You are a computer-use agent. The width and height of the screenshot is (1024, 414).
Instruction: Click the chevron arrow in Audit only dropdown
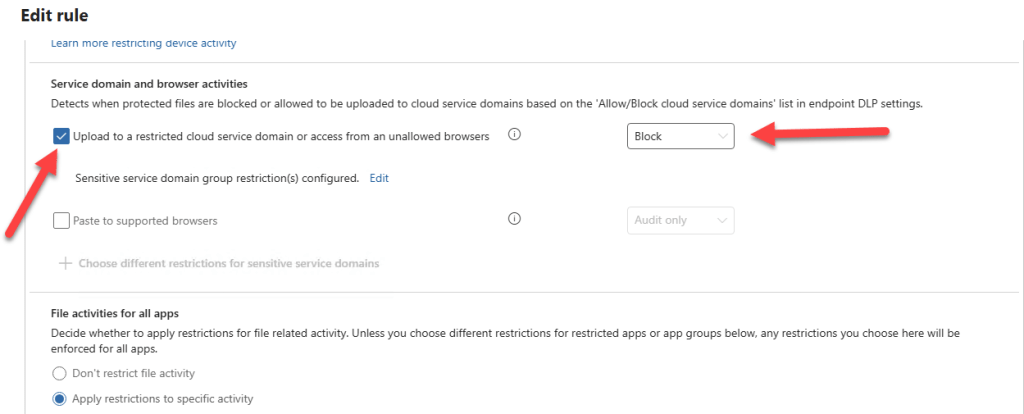coord(722,220)
